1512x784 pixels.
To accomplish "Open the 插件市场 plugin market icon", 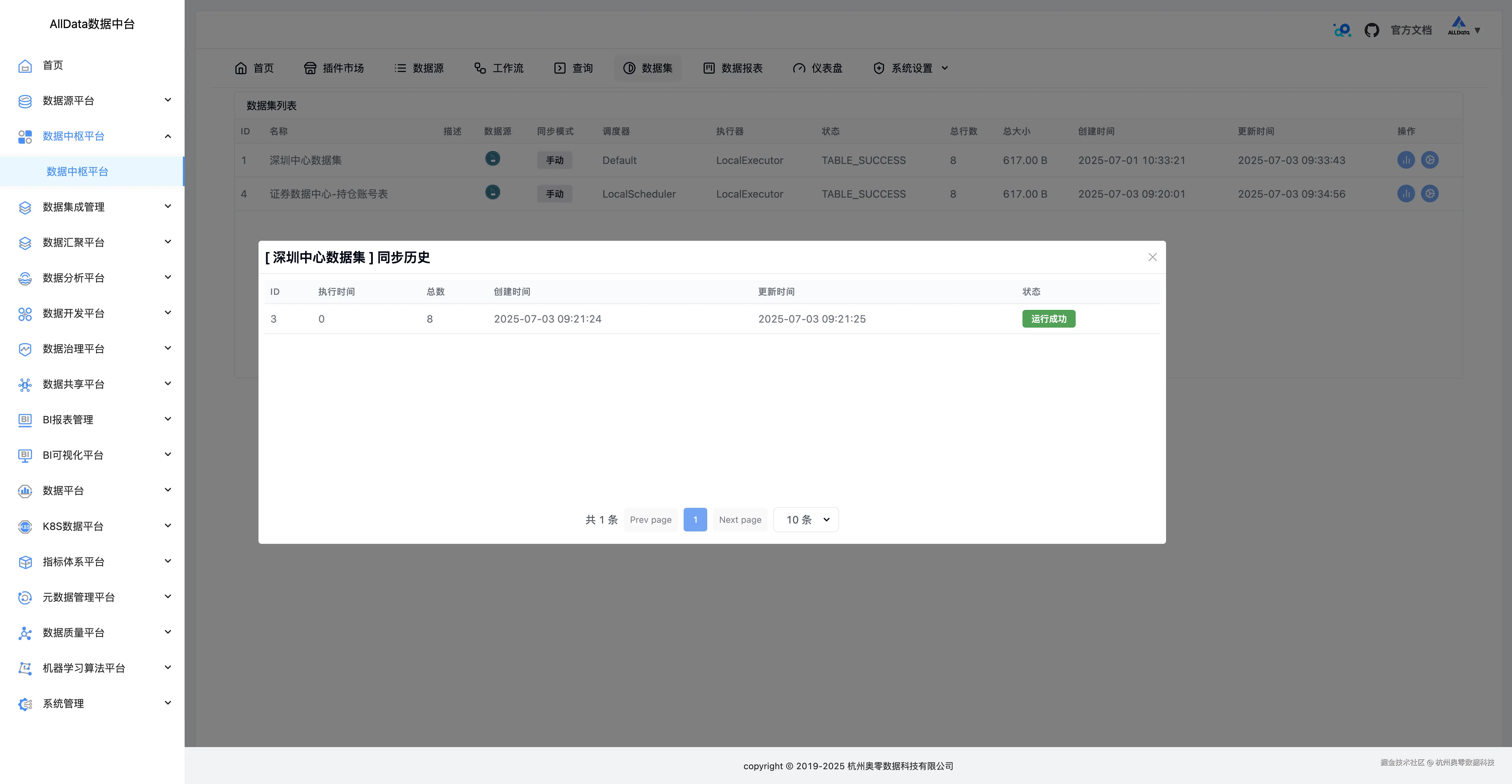I will [310, 68].
